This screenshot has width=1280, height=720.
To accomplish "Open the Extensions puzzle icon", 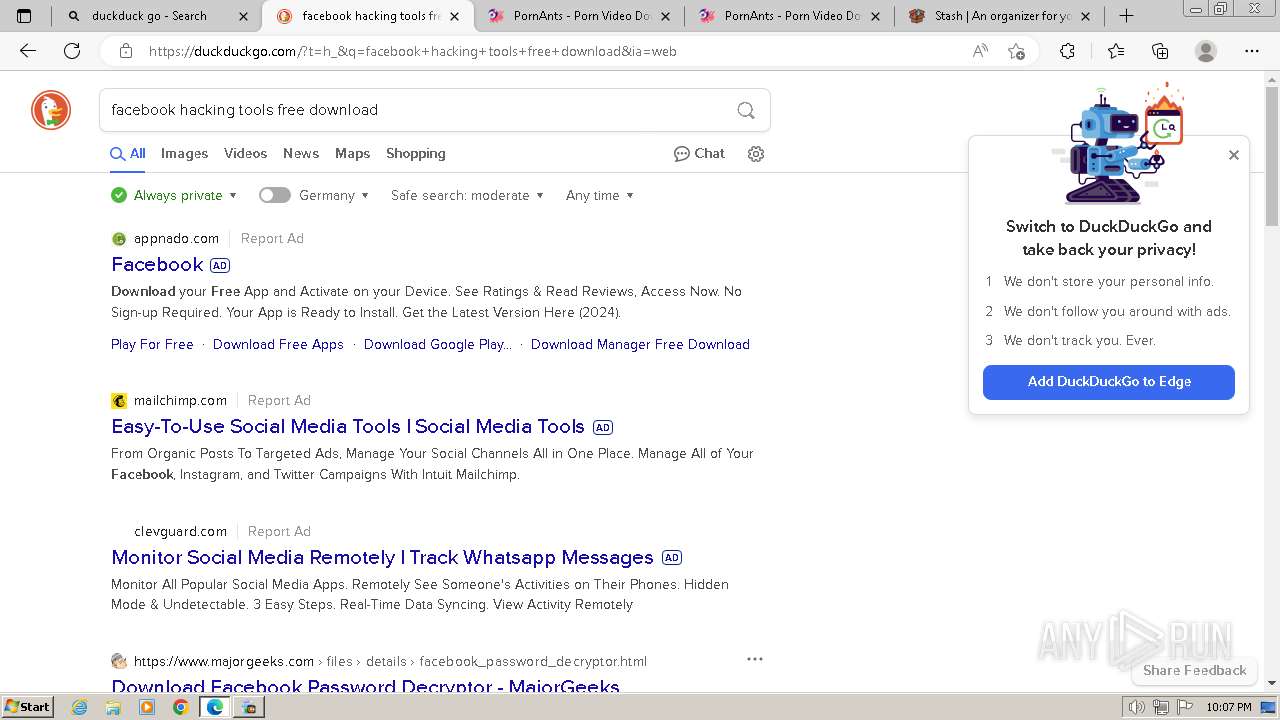I will [x=1067, y=51].
